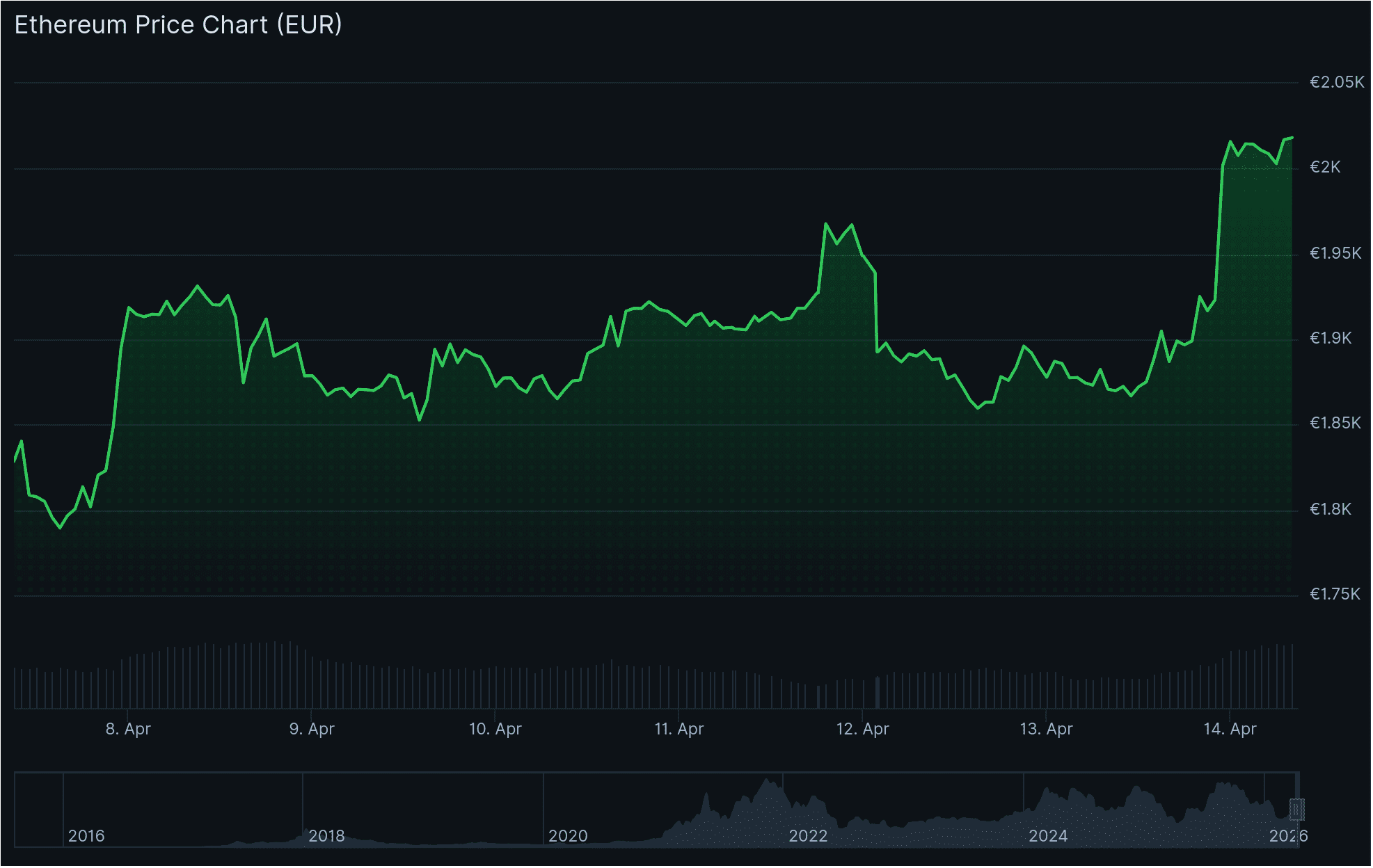Click the 2016 label in the timeline navigator
The height and width of the screenshot is (868, 1373).
pyautogui.click(x=88, y=836)
